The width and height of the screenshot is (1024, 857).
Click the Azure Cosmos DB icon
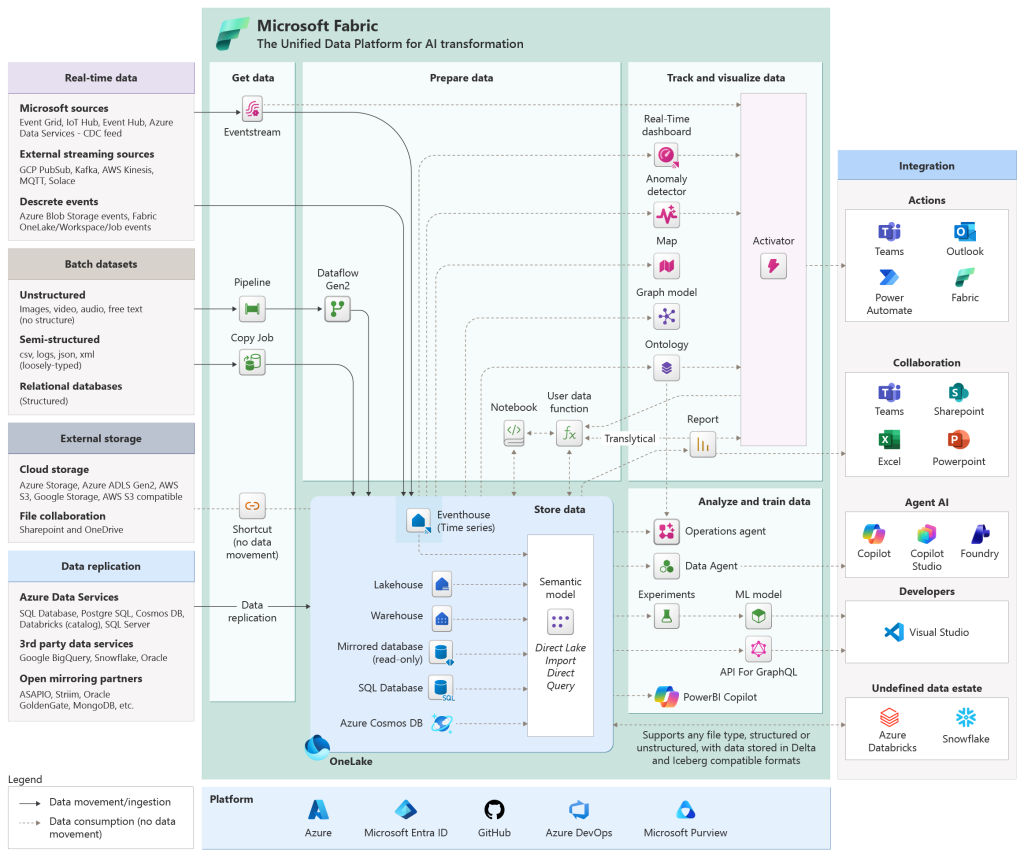(x=441, y=722)
